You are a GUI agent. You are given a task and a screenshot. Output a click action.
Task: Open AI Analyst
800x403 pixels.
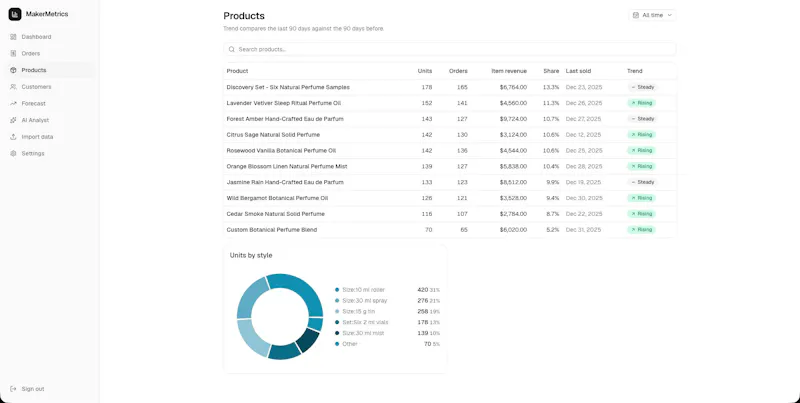click(x=50, y=120)
